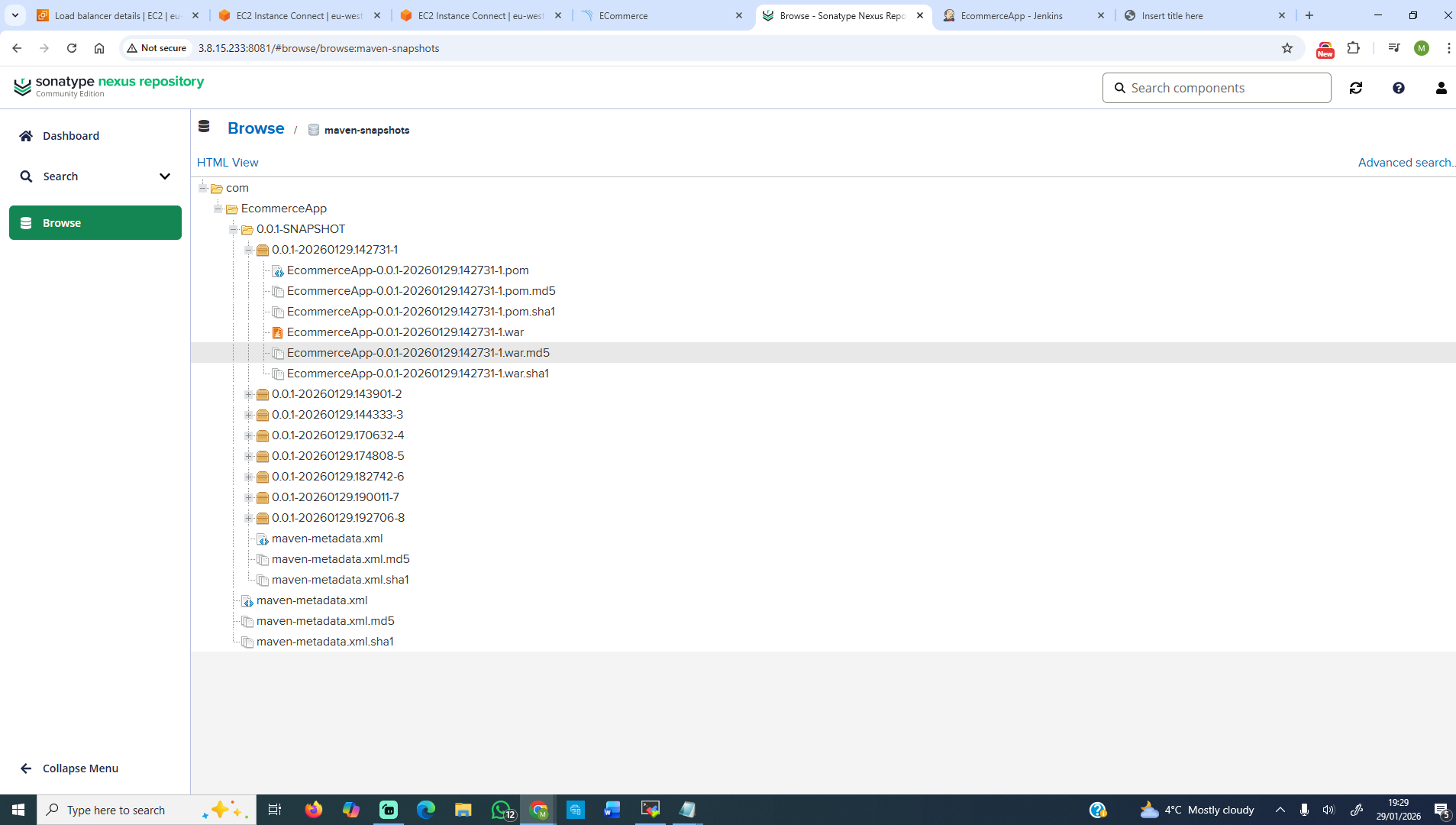Select 0.0.1-20260129.190011-7 tree entry
The width and height of the screenshot is (1456, 825).
click(335, 497)
